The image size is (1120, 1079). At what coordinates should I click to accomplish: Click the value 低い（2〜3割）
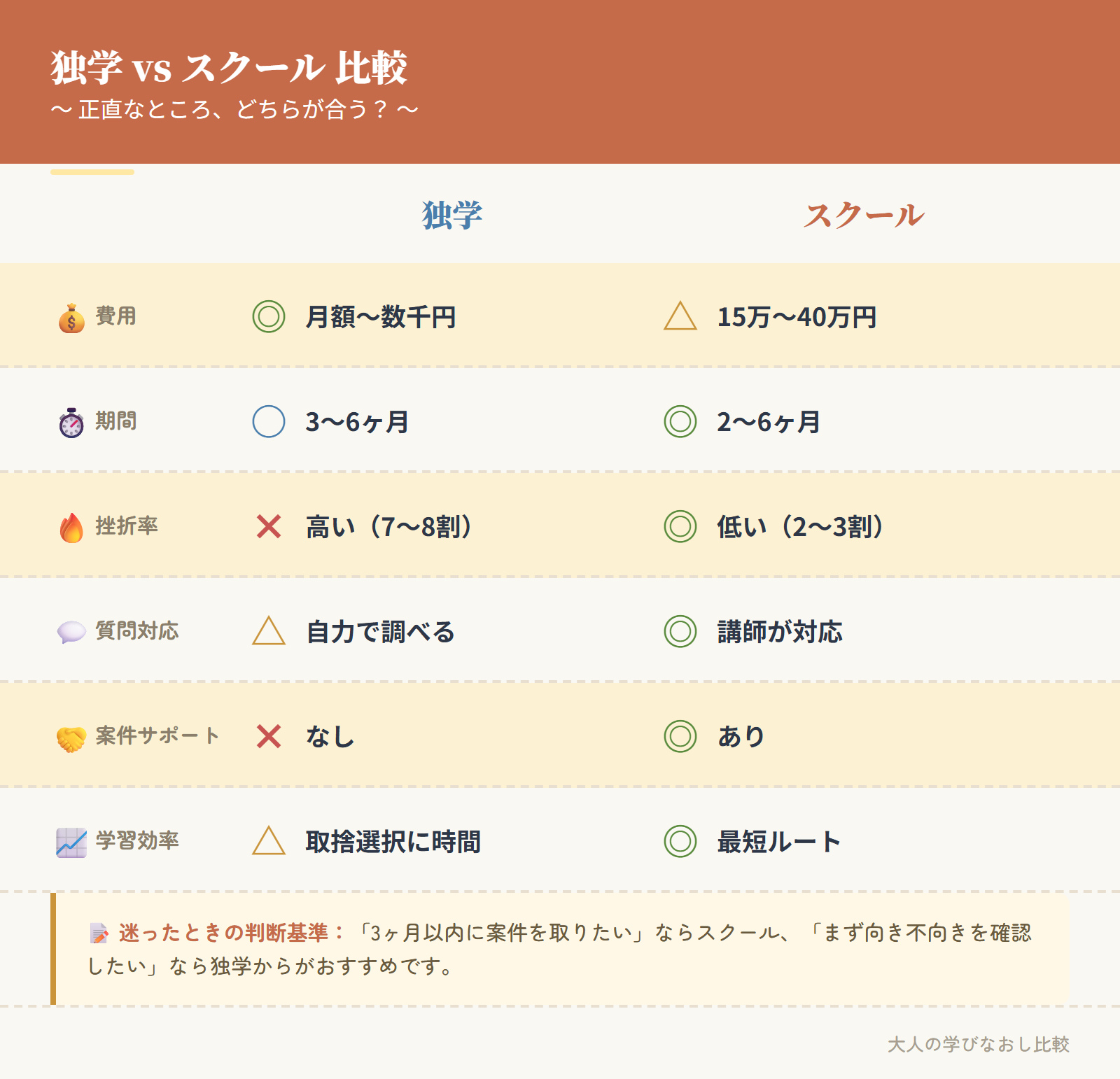800,527
